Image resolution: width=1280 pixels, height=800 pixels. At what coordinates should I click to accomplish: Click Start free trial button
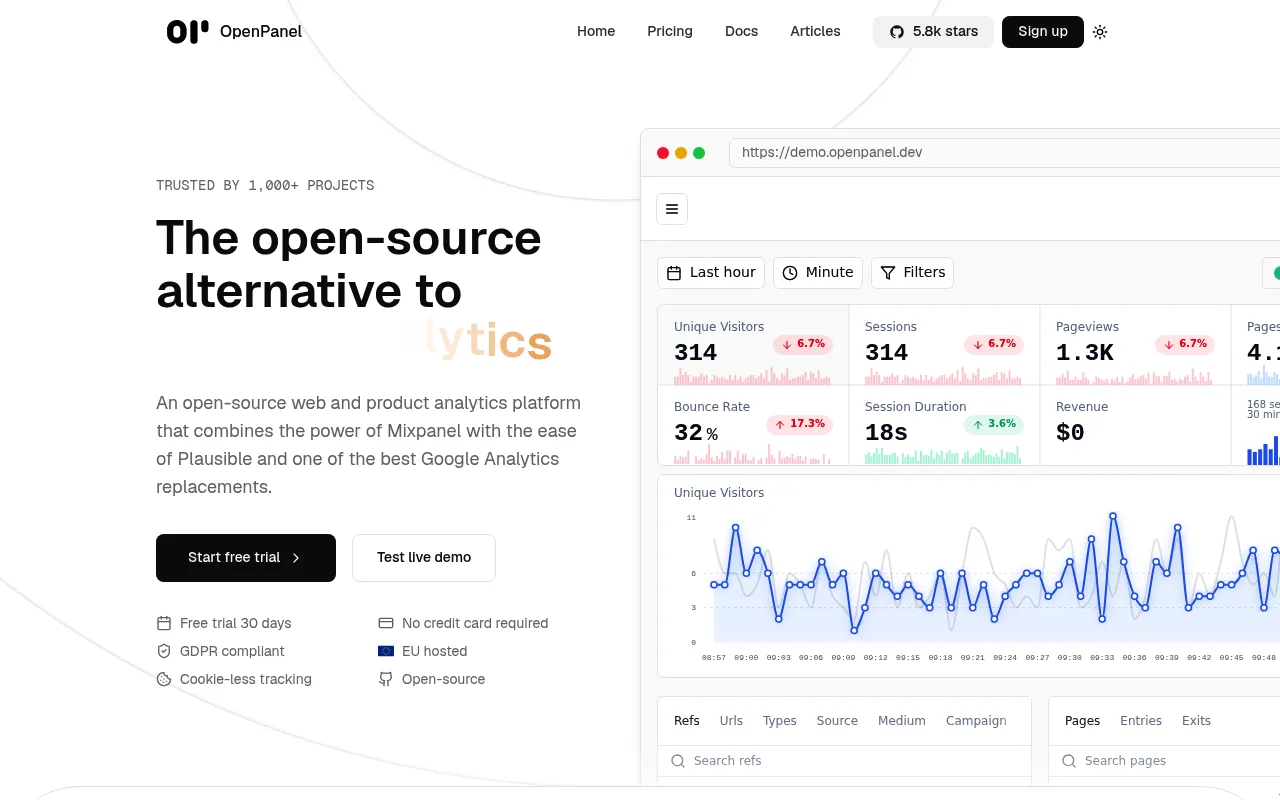(x=246, y=558)
